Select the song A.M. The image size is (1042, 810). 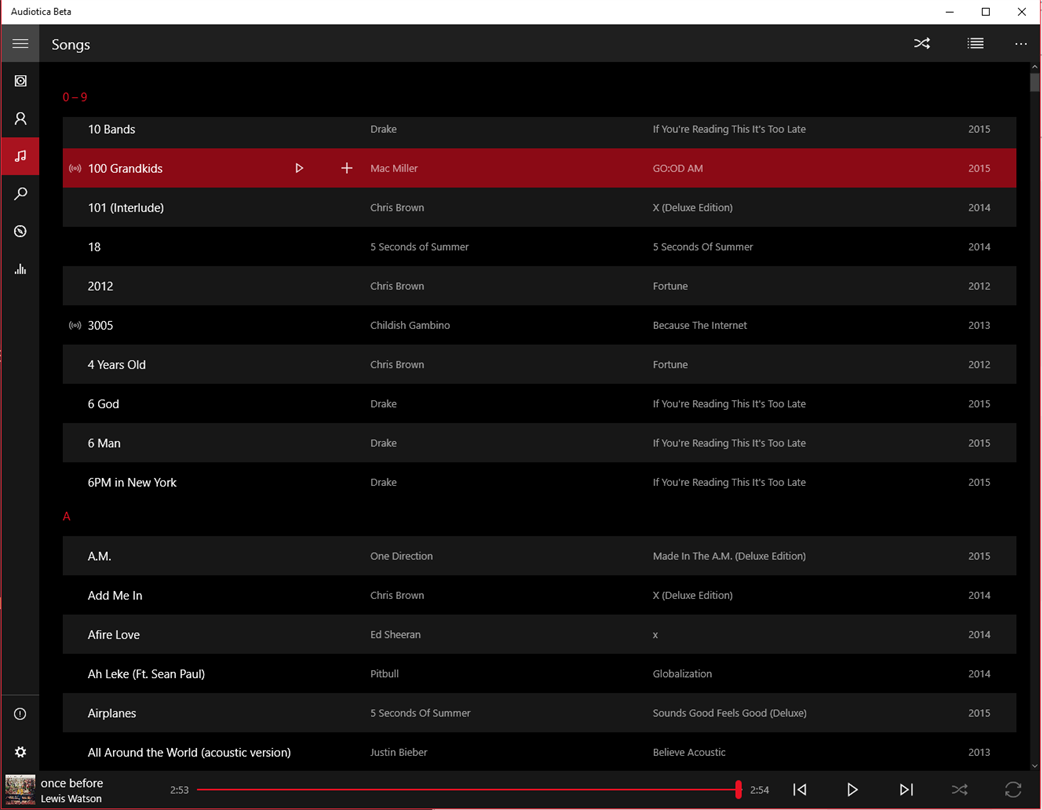[x=539, y=556]
